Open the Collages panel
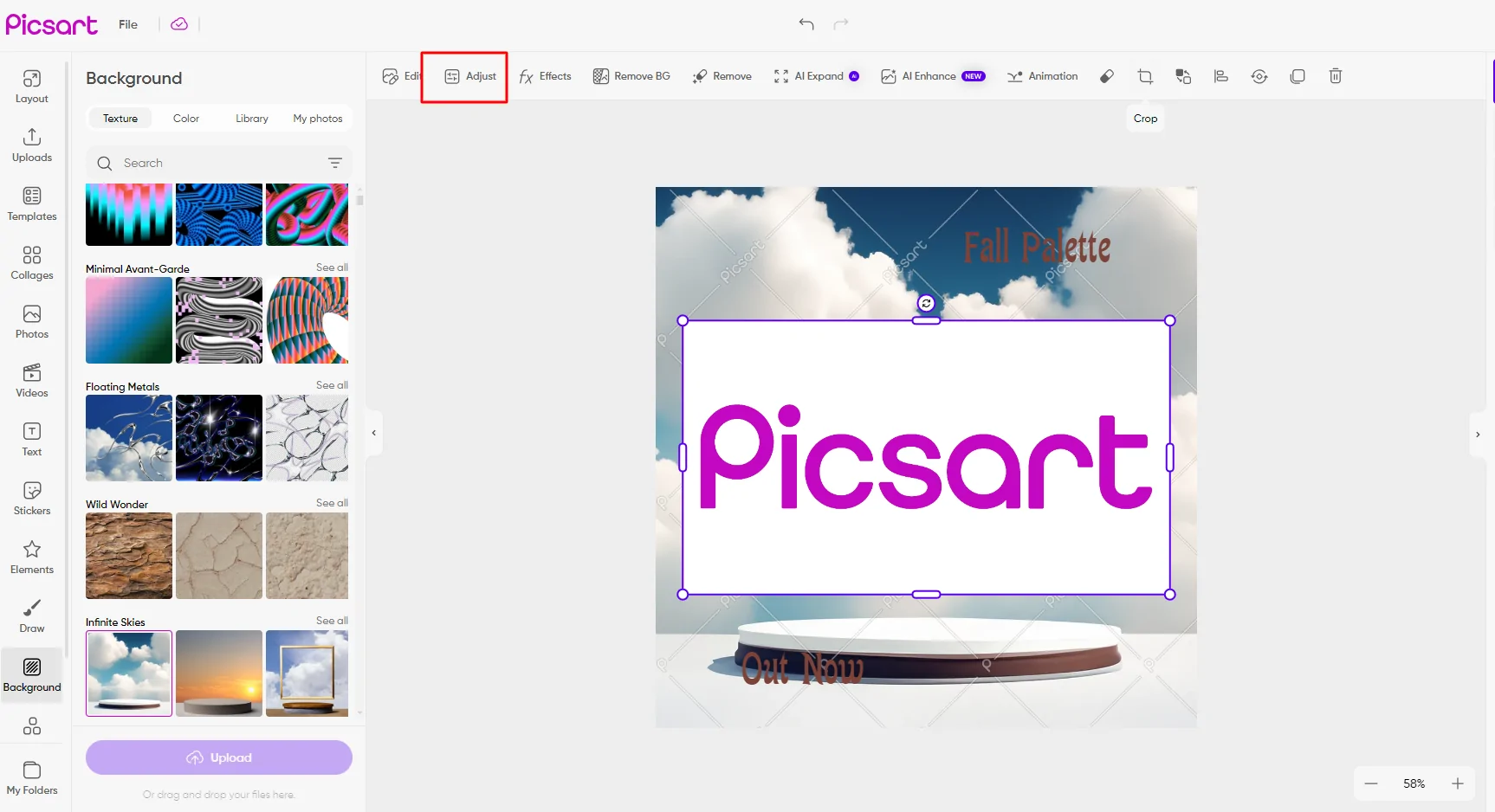 (x=32, y=263)
